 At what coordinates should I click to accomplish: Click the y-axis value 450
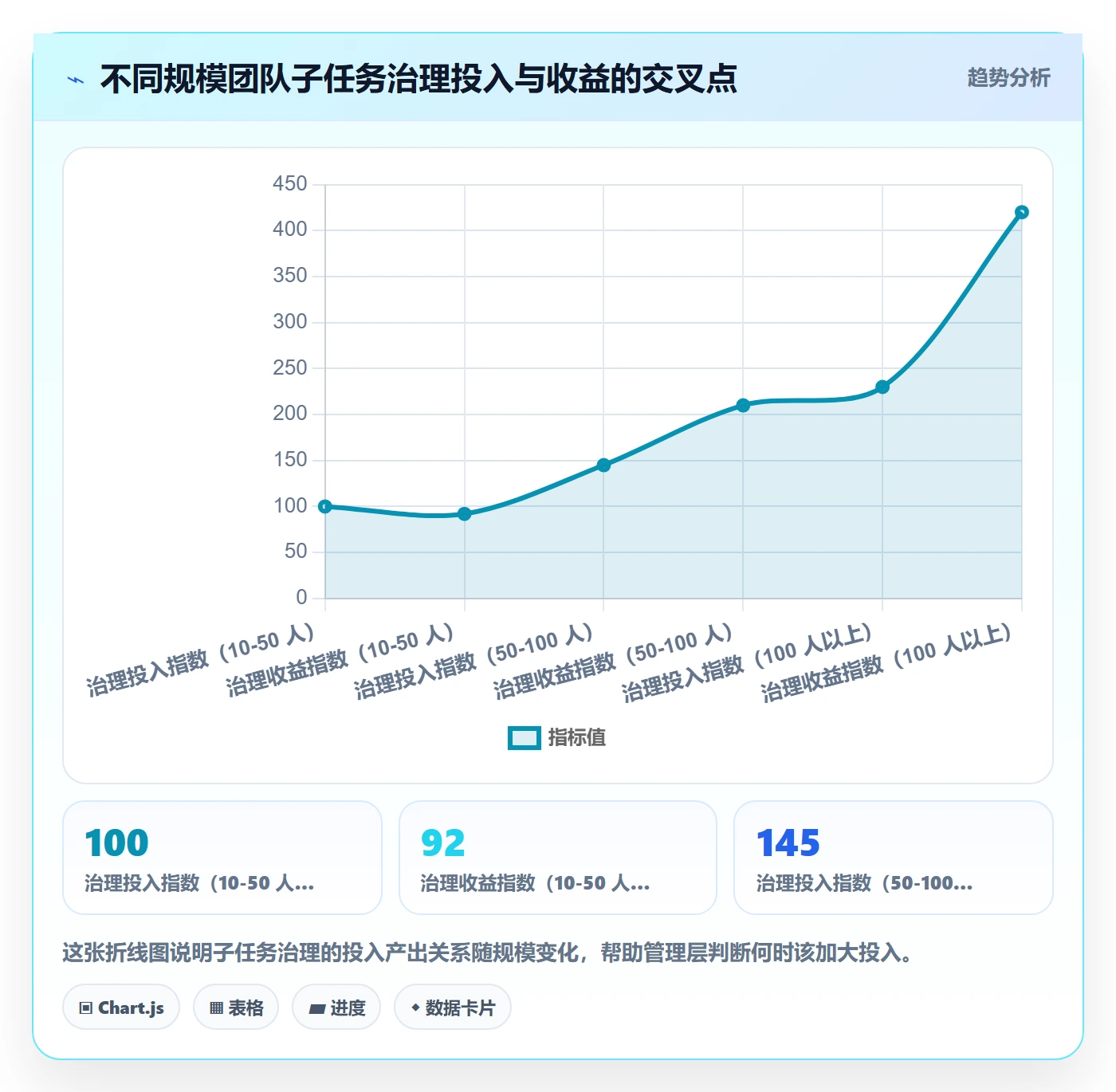(290, 184)
